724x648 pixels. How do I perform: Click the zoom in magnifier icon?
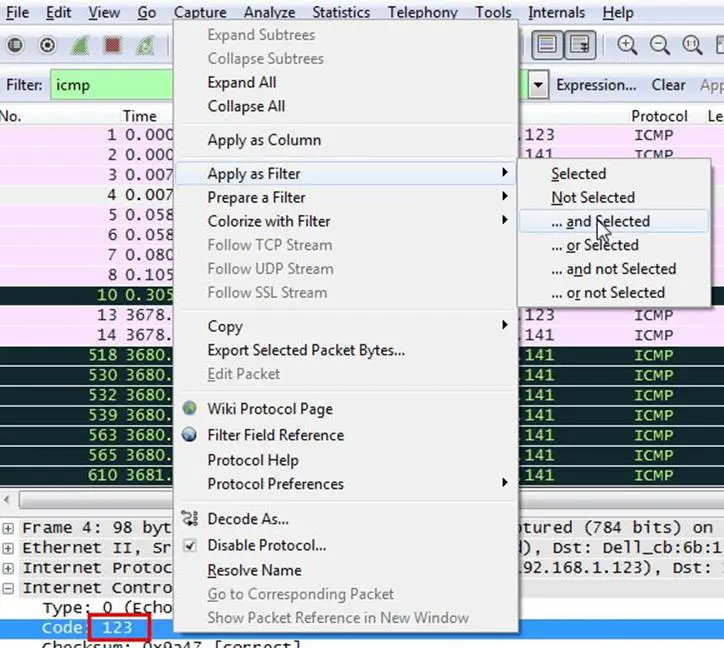pyautogui.click(x=627, y=45)
